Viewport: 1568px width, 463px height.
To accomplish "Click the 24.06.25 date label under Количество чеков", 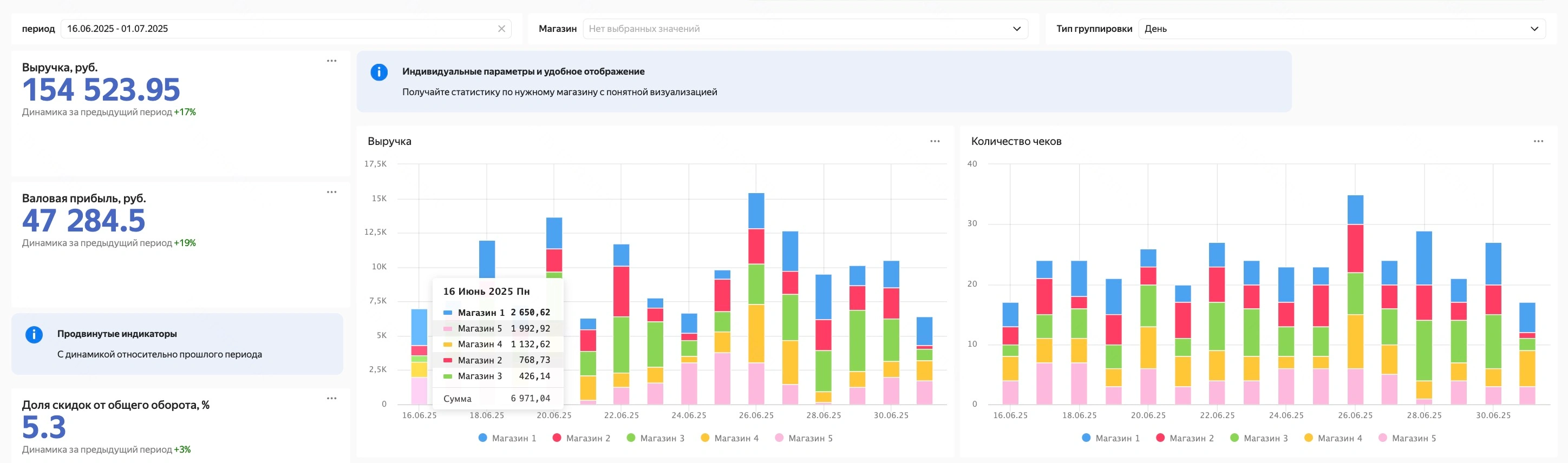I will pyautogui.click(x=1286, y=415).
